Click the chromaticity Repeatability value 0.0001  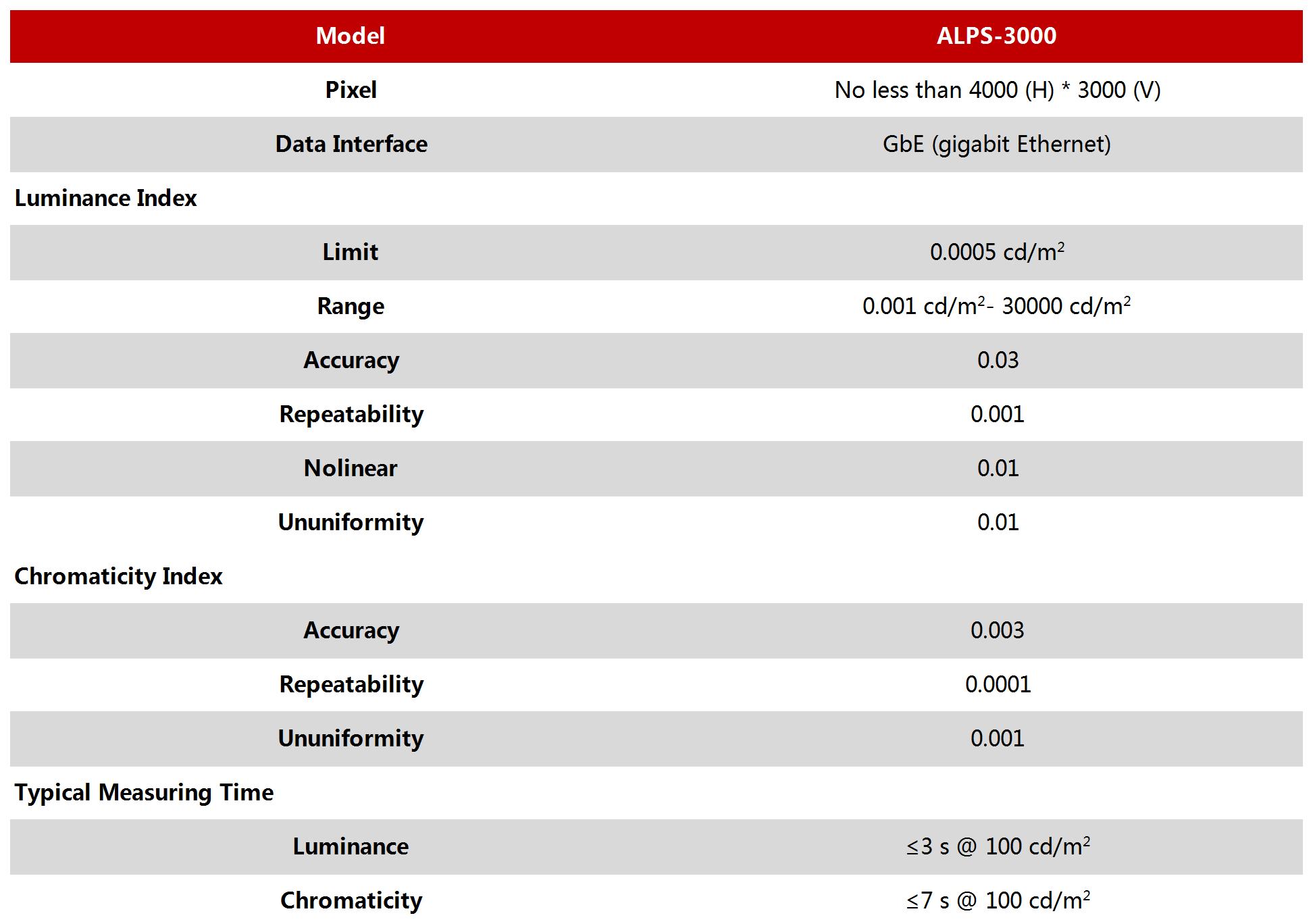998,684
